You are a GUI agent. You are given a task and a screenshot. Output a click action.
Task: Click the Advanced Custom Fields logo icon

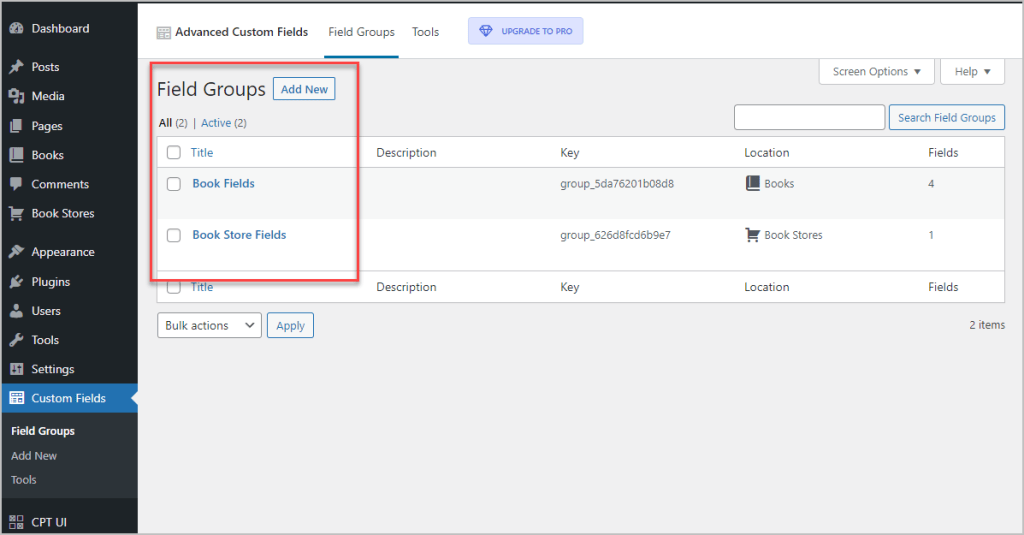pos(163,33)
